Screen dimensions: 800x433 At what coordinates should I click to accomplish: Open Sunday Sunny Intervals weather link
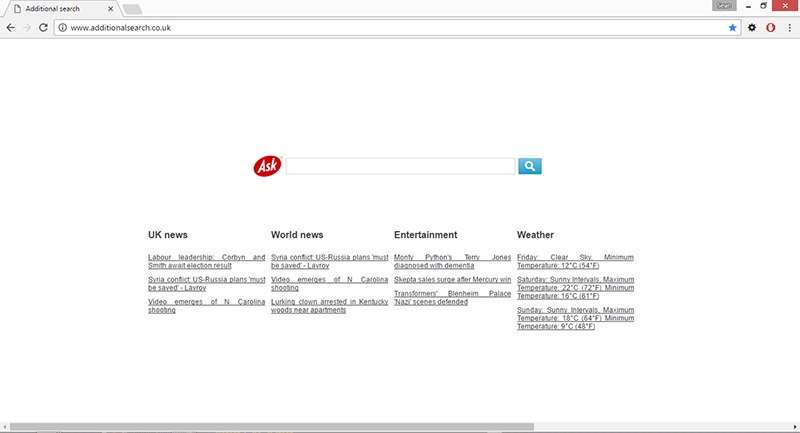tap(576, 318)
